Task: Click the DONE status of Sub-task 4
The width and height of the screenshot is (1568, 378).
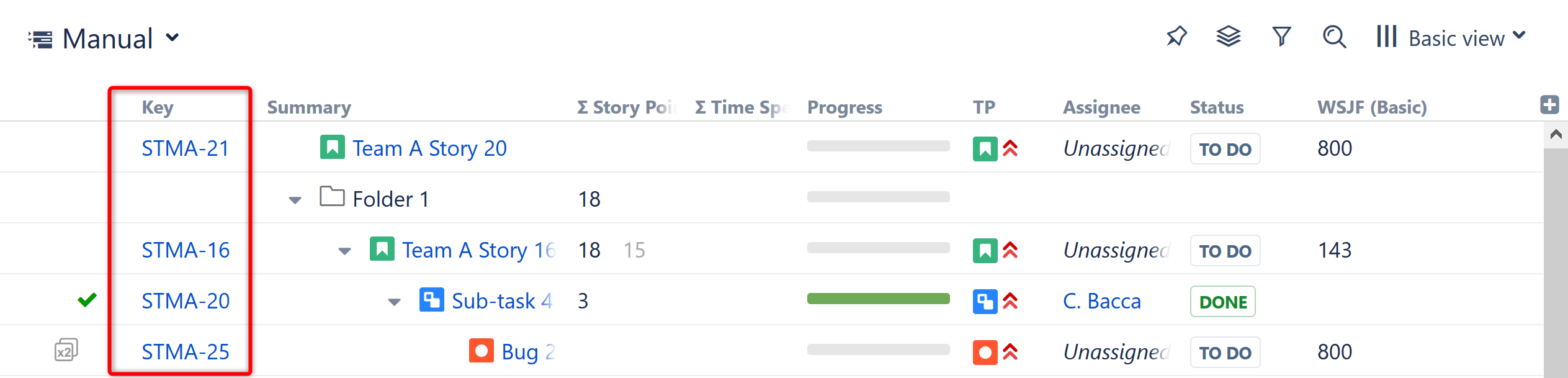Action: (1222, 302)
